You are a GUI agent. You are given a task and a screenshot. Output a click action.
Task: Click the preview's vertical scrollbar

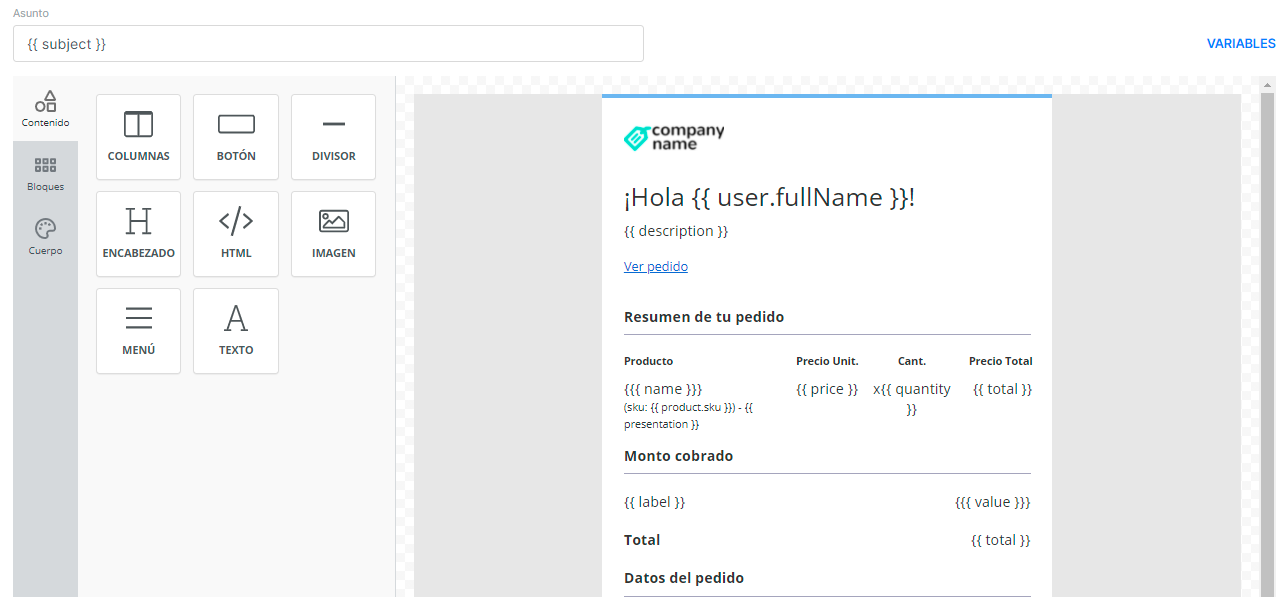1268,340
